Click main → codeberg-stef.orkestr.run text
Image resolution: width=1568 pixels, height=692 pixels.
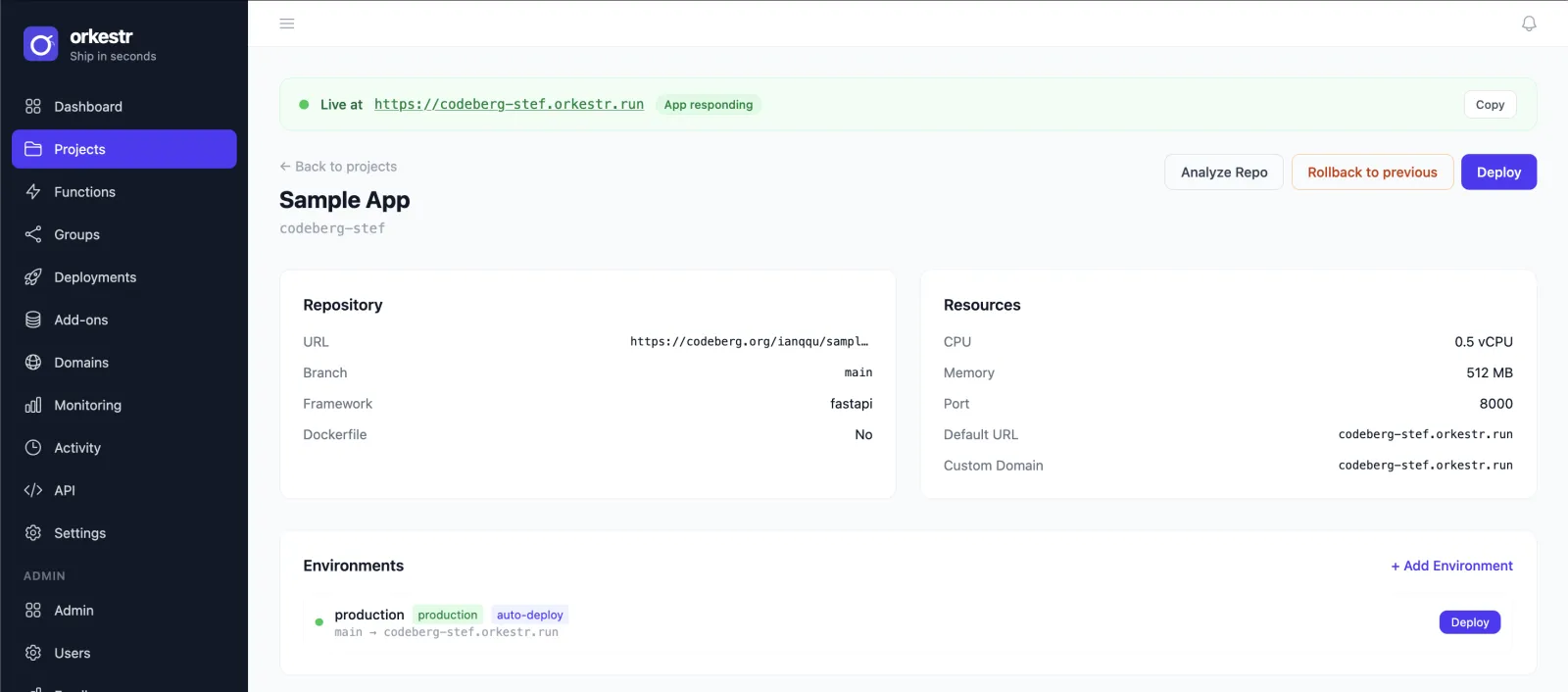pos(446,632)
